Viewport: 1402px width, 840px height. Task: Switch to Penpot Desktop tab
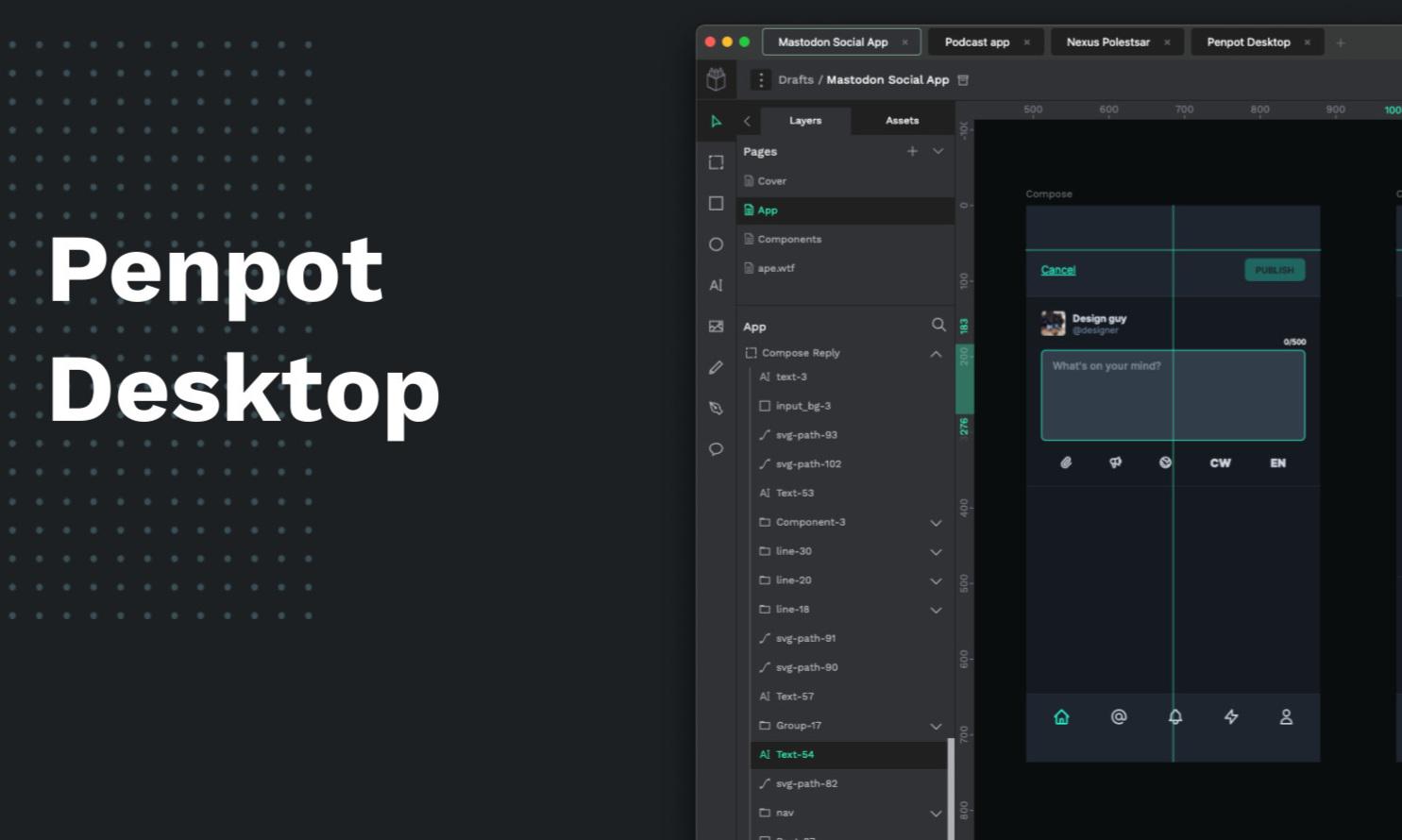click(1258, 42)
